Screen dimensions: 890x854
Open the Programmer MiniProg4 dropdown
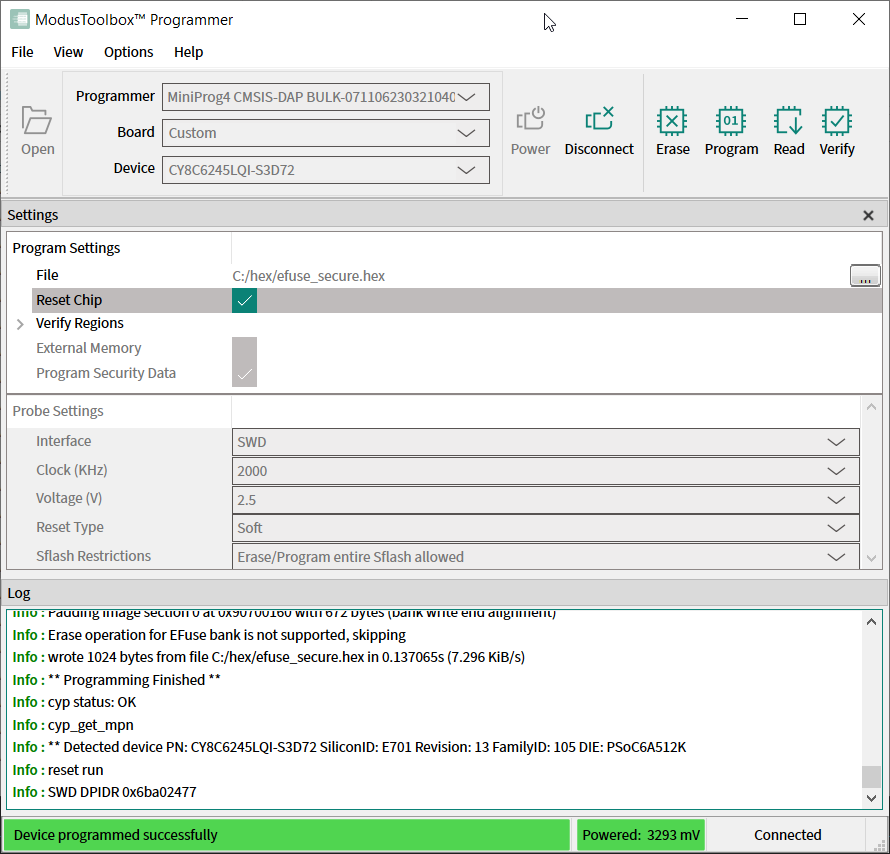pyautogui.click(x=326, y=97)
